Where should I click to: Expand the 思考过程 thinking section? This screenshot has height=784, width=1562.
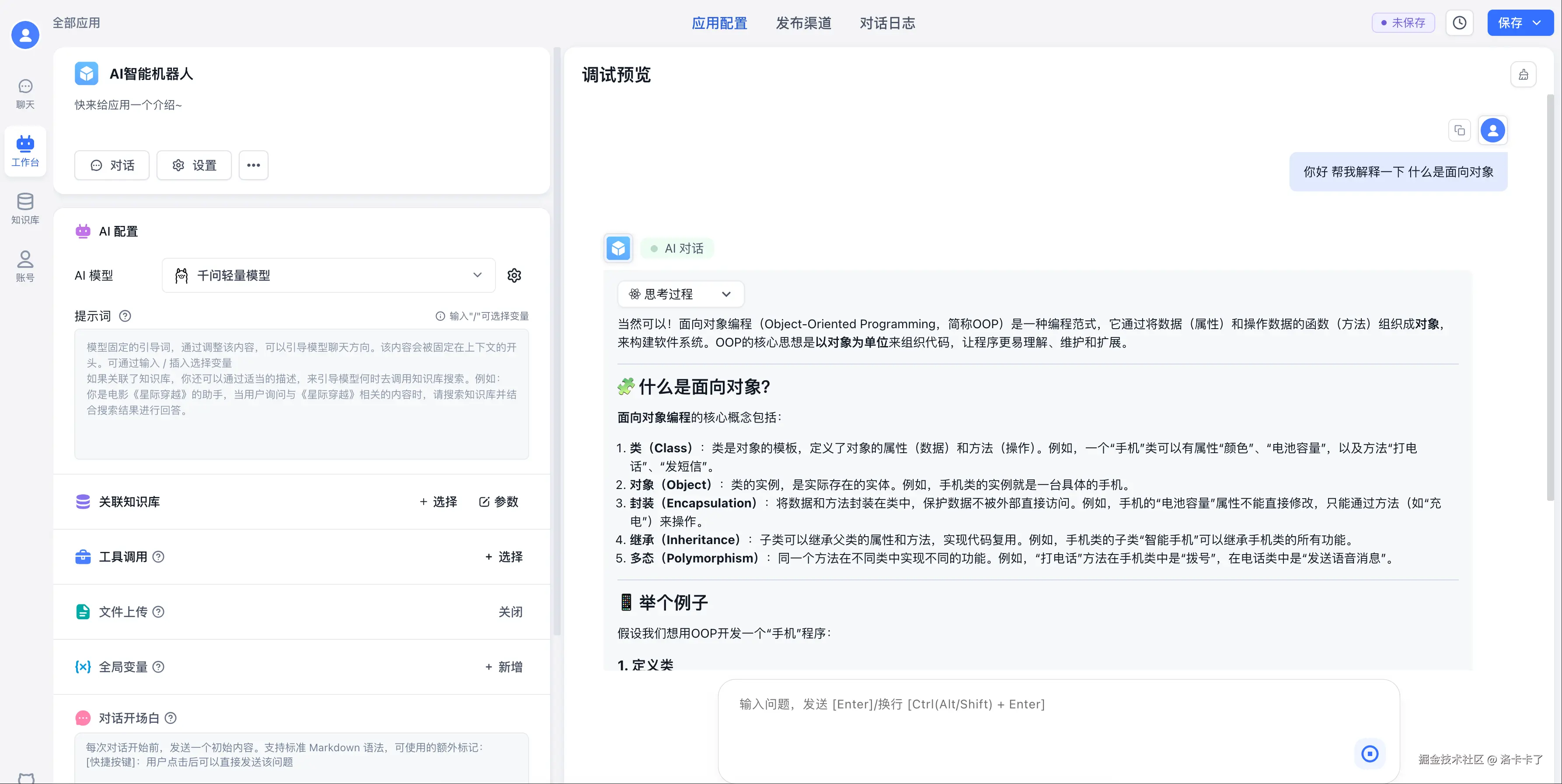click(x=680, y=295)
